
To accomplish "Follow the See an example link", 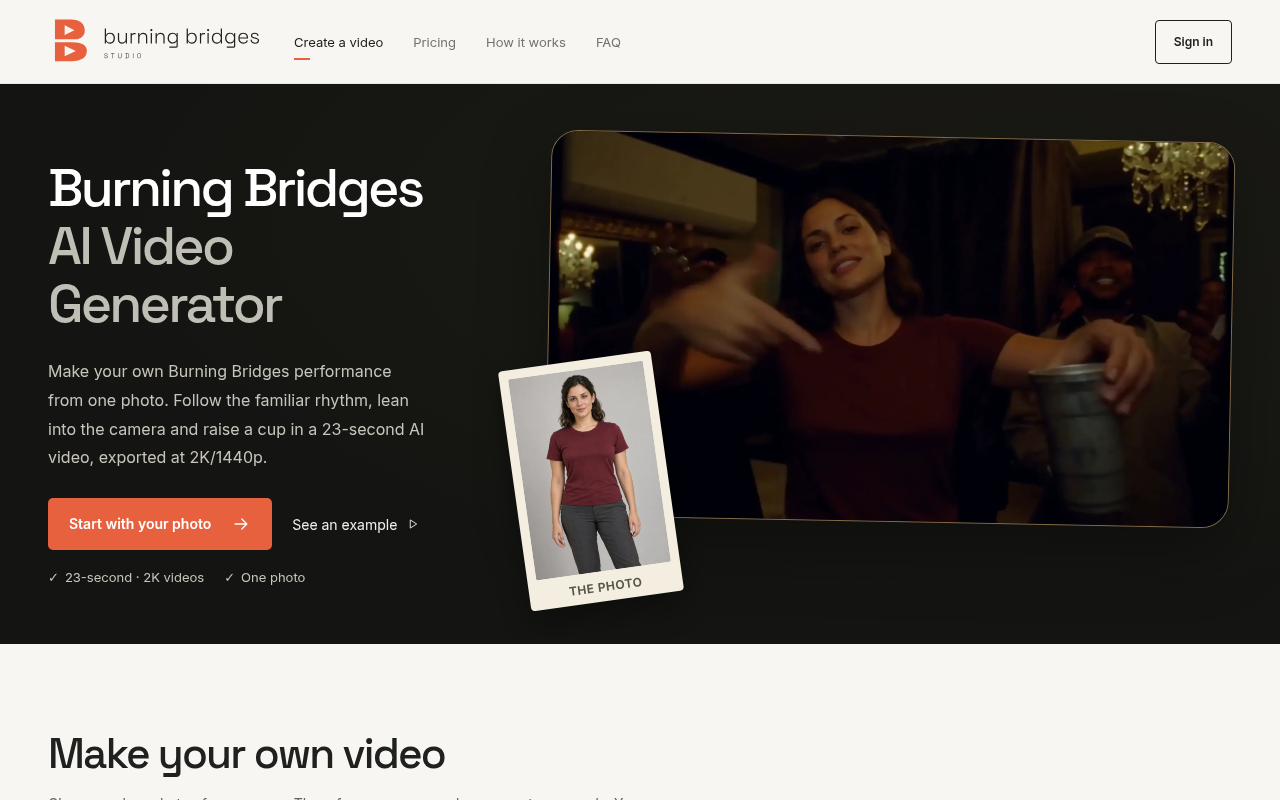I will [x=355, y=524].
